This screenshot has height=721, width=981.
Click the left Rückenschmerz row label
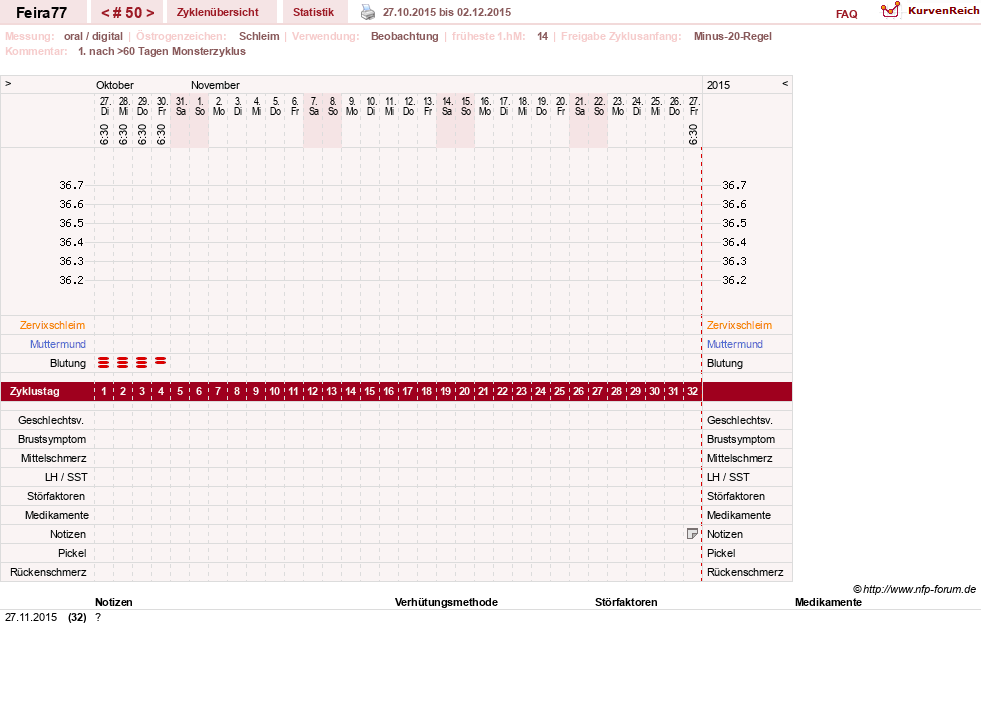point(48,572)
